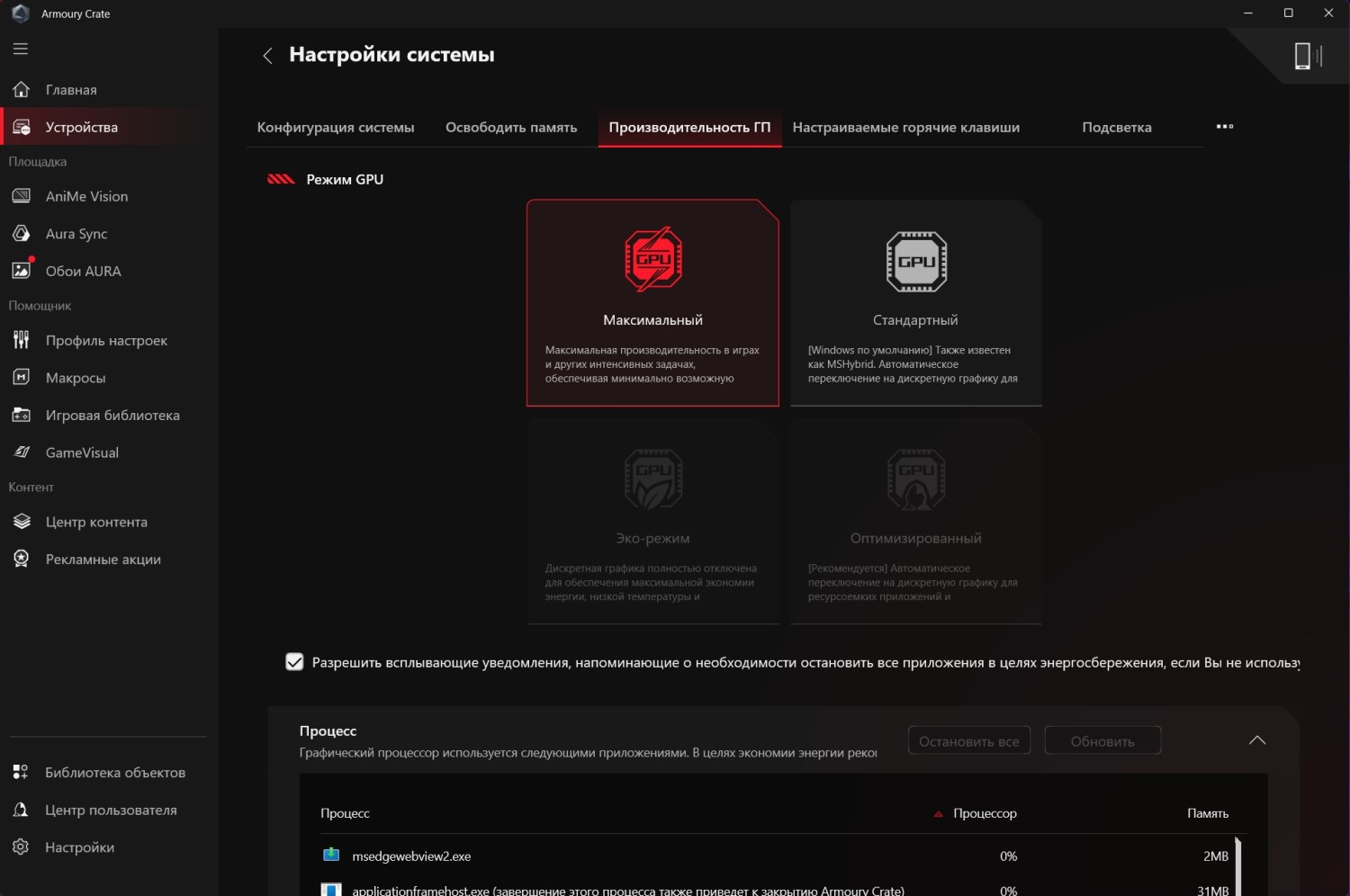Click the Центр пользователя bell icon
The height and width of the screenshot is (896, 1350).
[x=21, y=810]
